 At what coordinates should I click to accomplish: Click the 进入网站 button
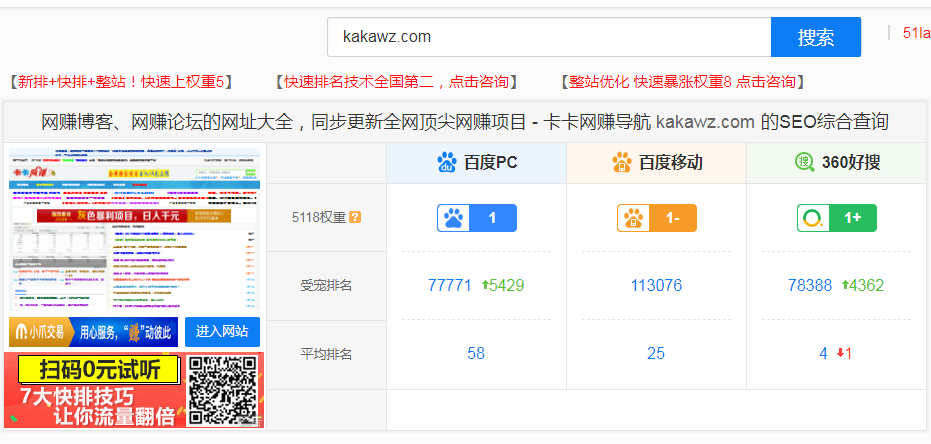[222, 331]
